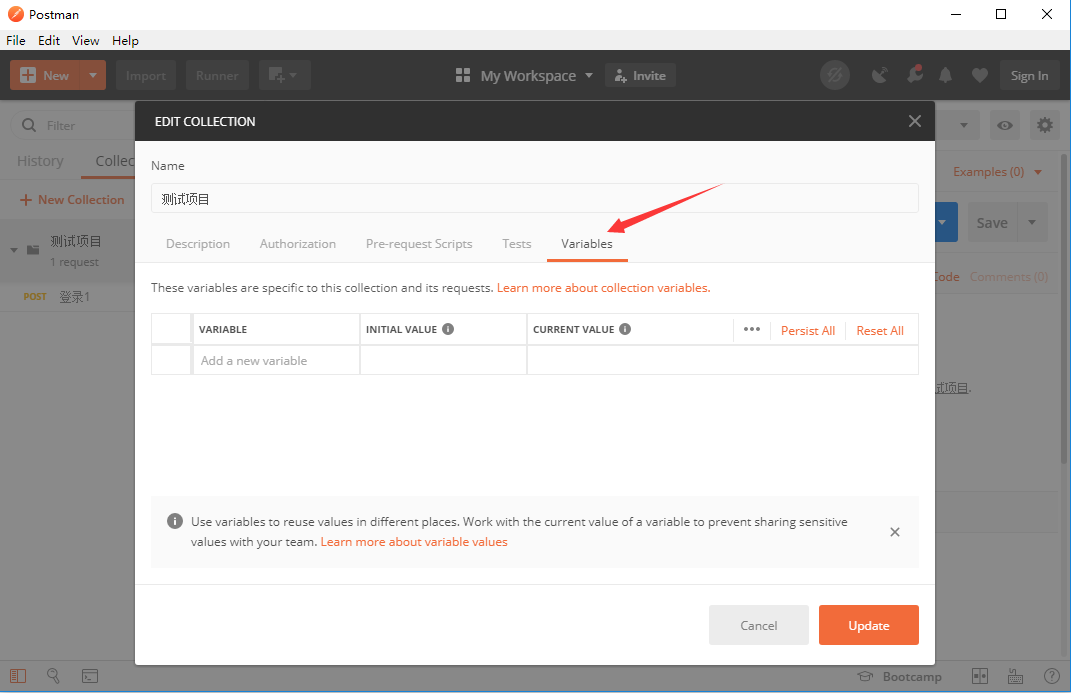1071x693 pixels.
Task: Open Learn more about collection variables link
Action: point(603,288)
